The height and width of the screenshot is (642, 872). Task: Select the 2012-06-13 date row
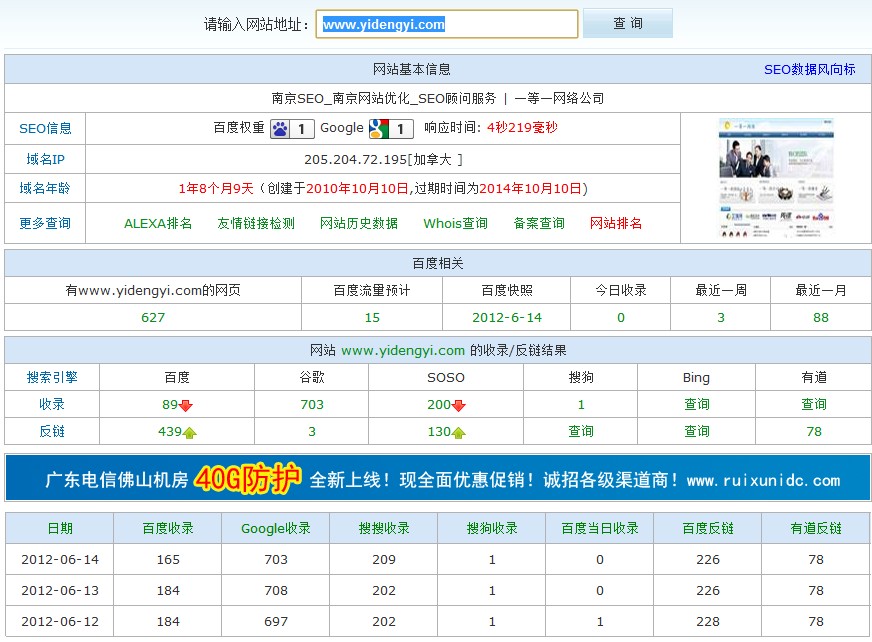coord(438,591)
